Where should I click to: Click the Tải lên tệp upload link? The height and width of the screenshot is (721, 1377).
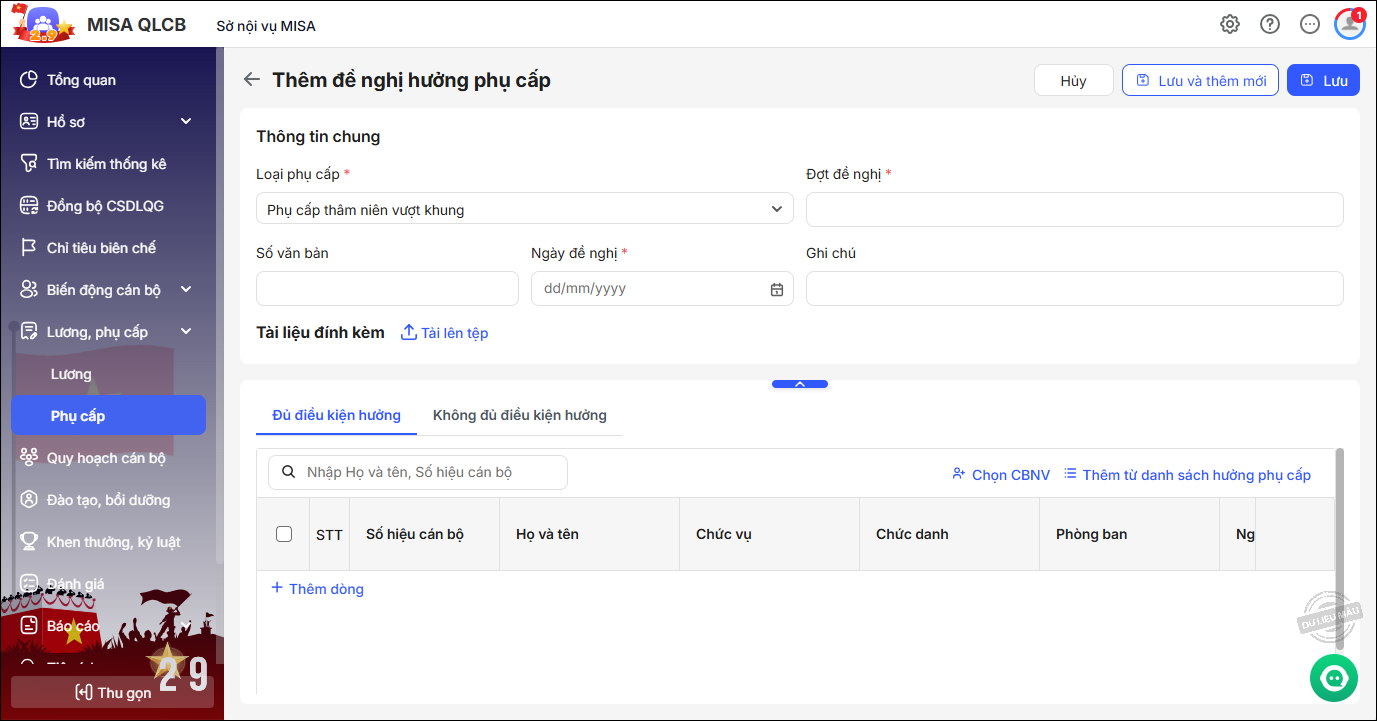[x=445, y=333]
